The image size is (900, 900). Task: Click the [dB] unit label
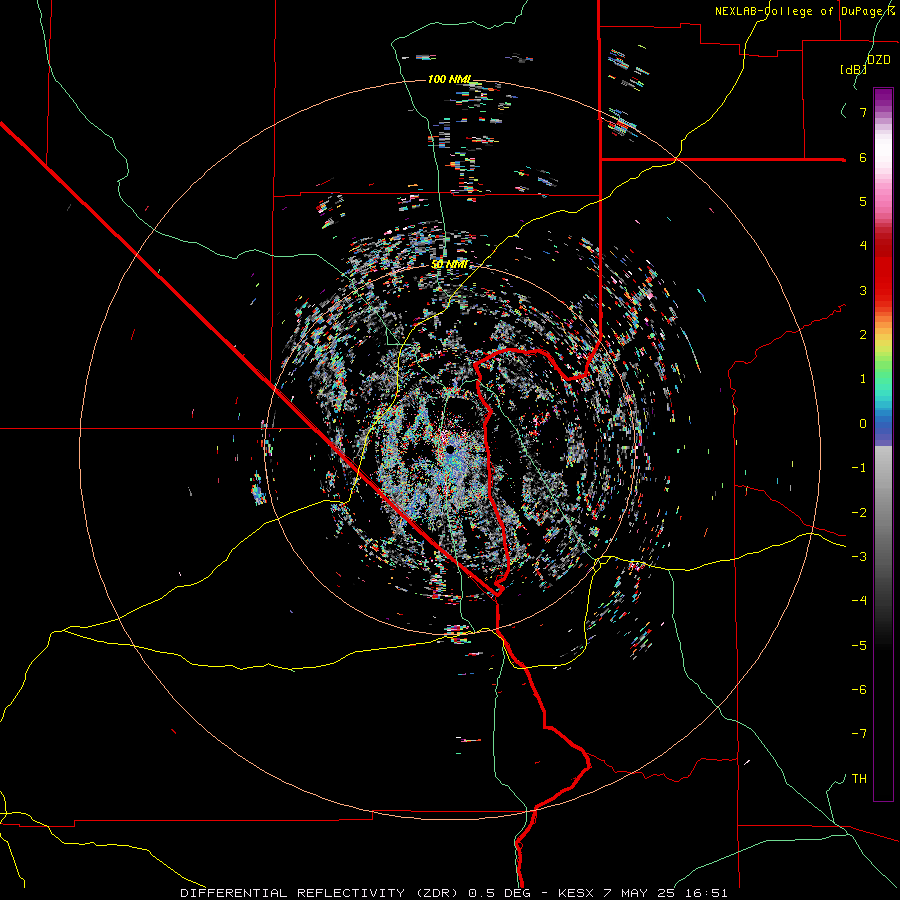click(853, 69)
